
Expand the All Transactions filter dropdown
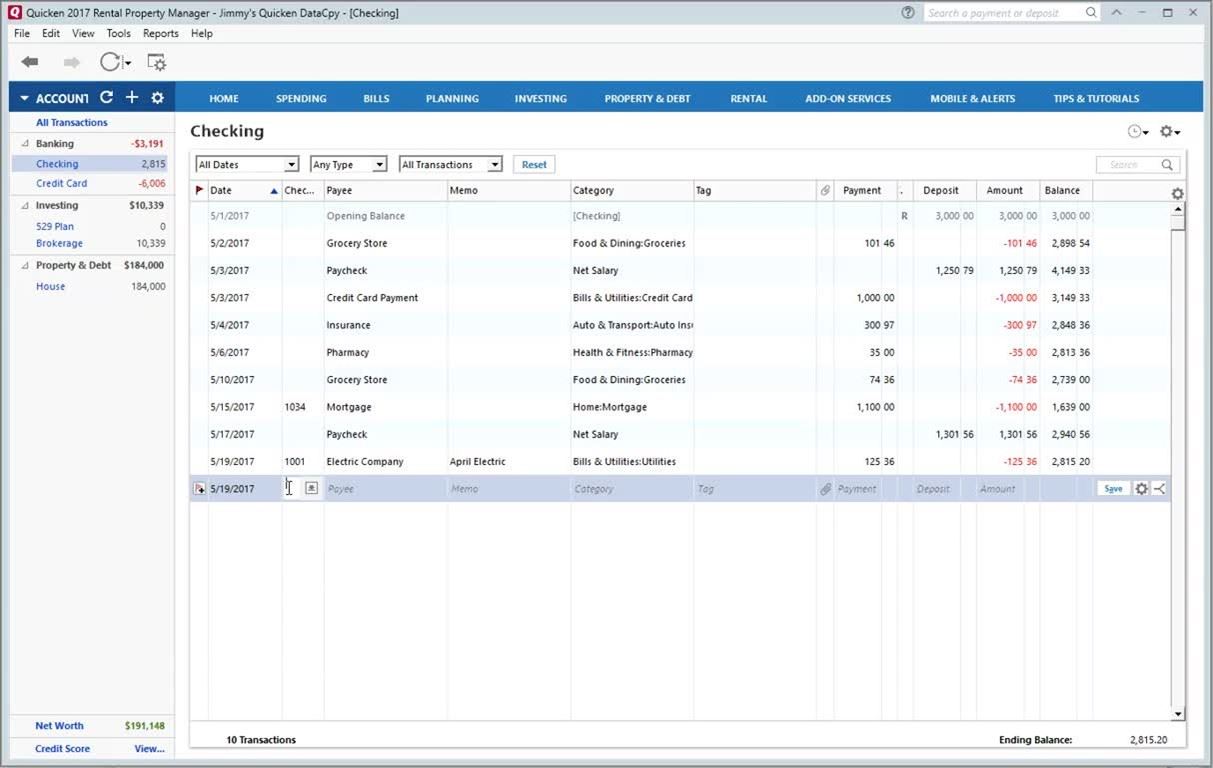pyautogui.click(x=450, y=165)
